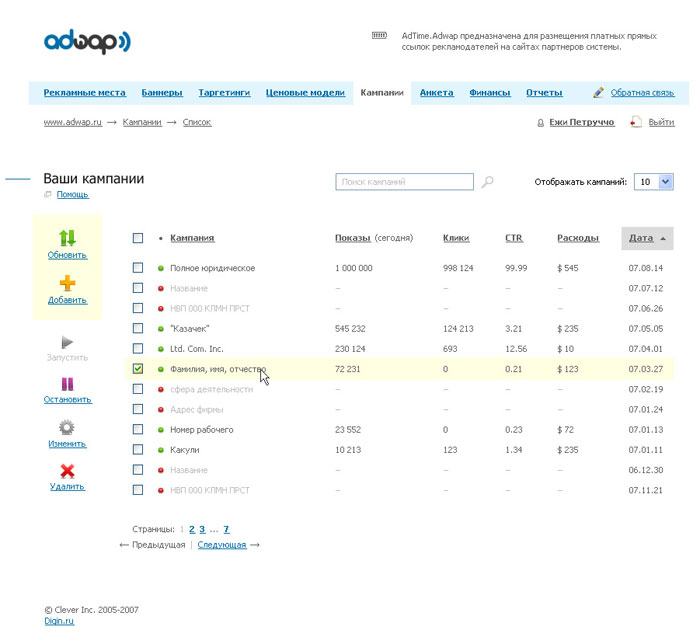Click the magnifier search icon

[487, 183]
